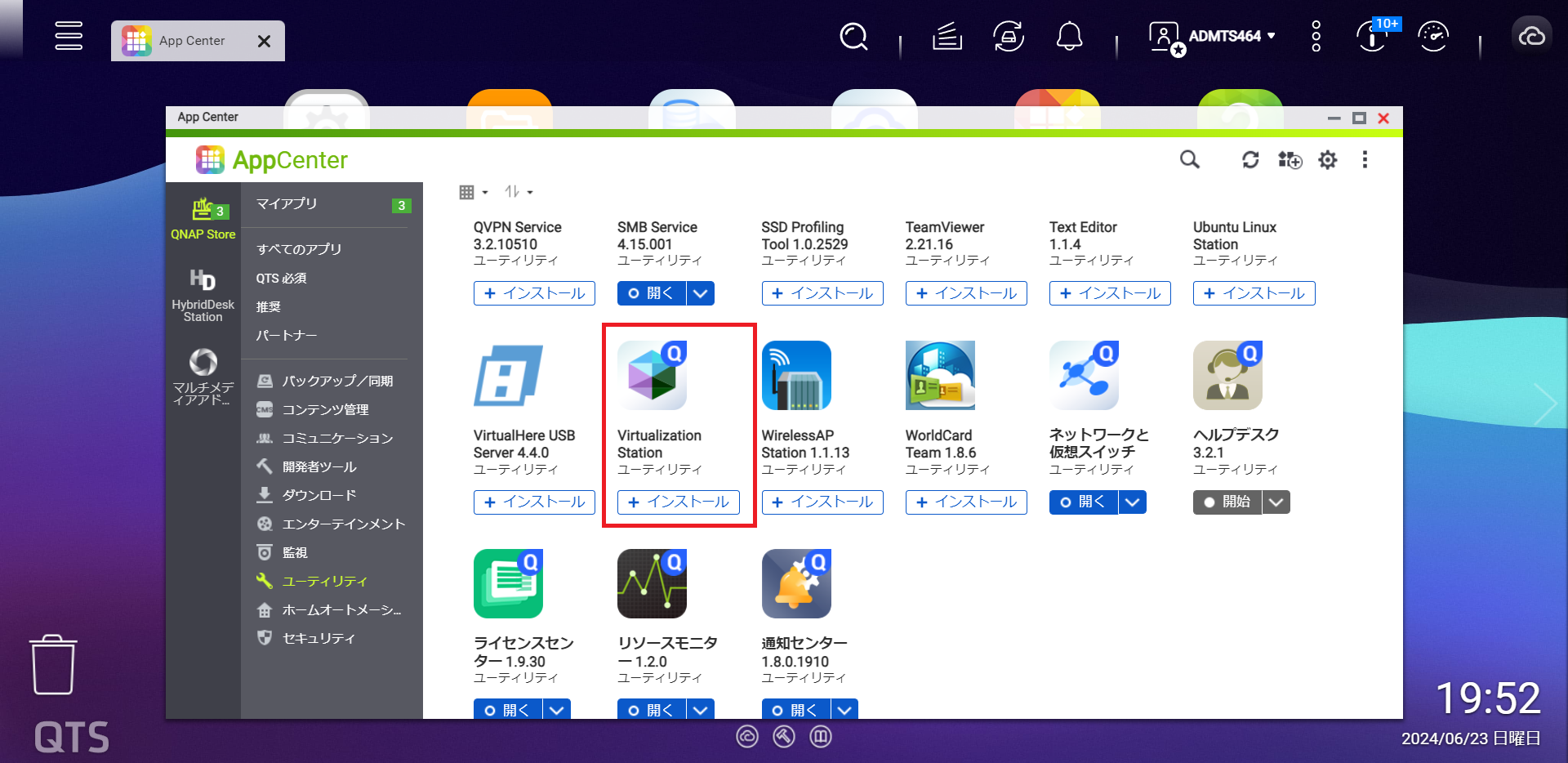This screenshot has width=1568, height=763.
Task: Open the three-dot More menu in top bar
Action: click(1316, 37)
